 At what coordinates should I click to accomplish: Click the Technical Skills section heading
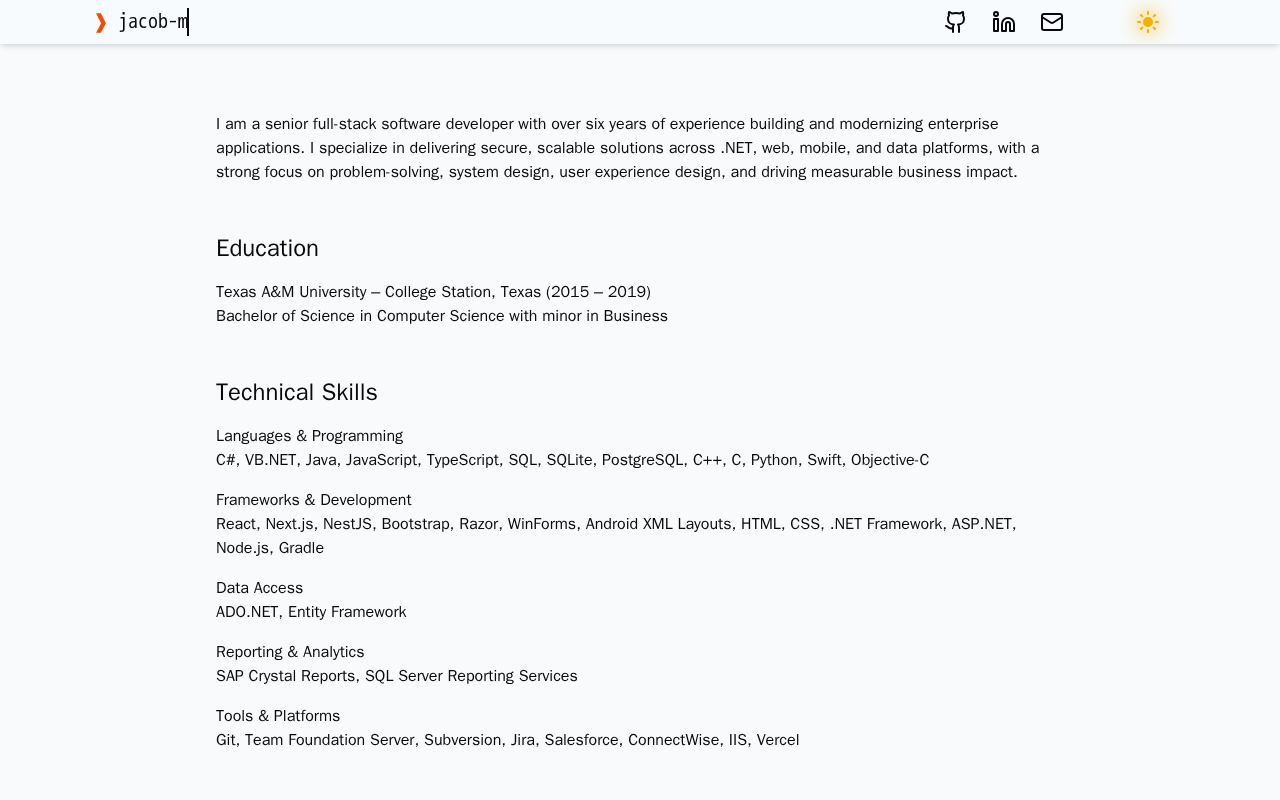[297, 392]
